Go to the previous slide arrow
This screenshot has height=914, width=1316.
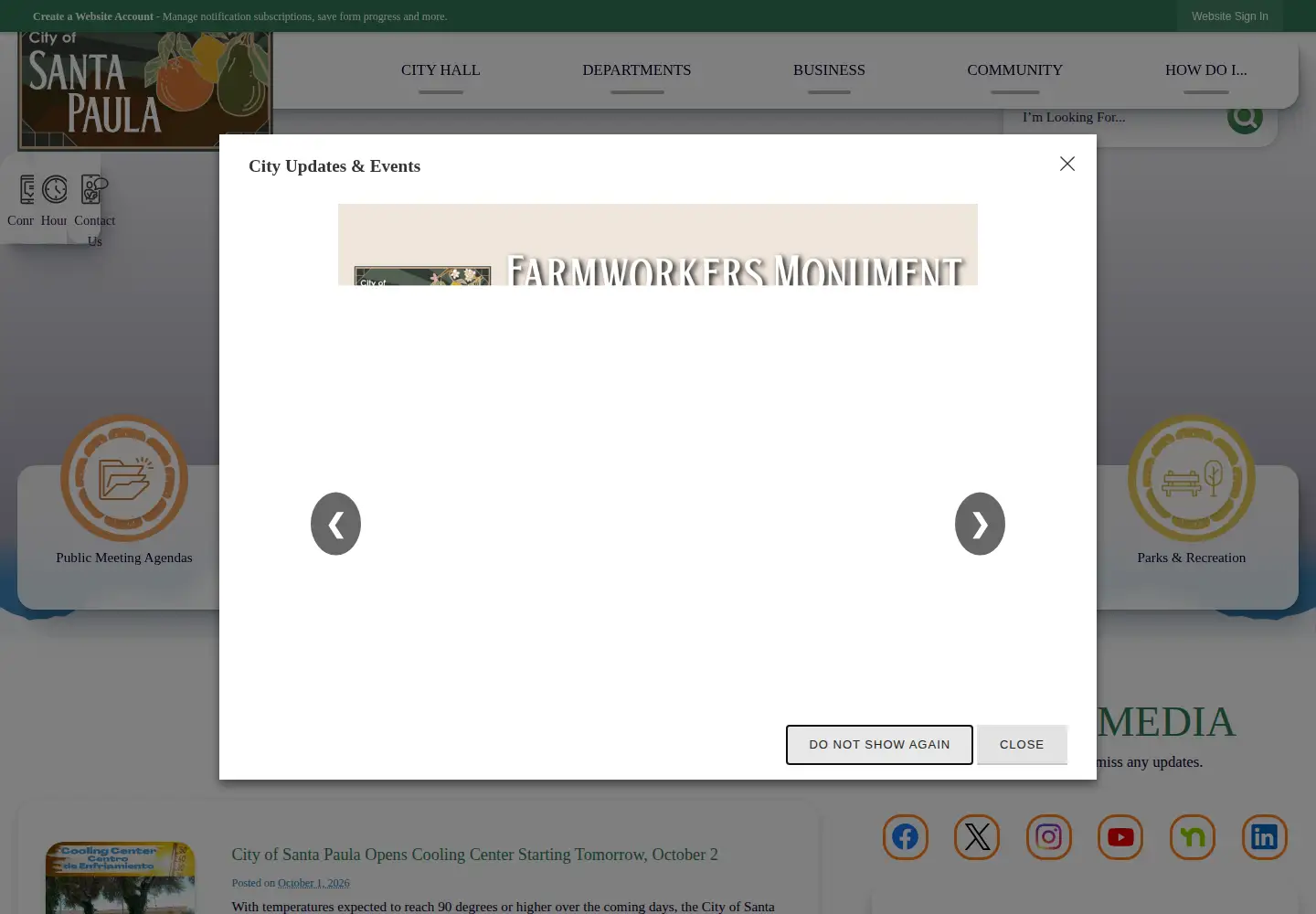335,524
